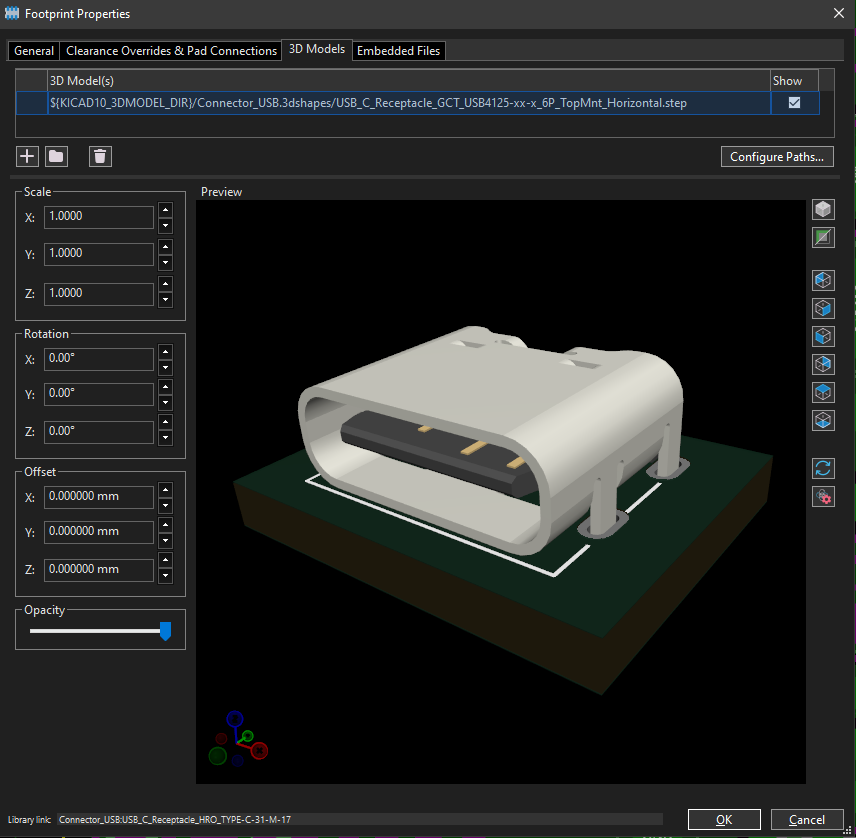The image size is (856, 838).
Task: Toggle orthographic projection cube icon
Action: (823, 210)
